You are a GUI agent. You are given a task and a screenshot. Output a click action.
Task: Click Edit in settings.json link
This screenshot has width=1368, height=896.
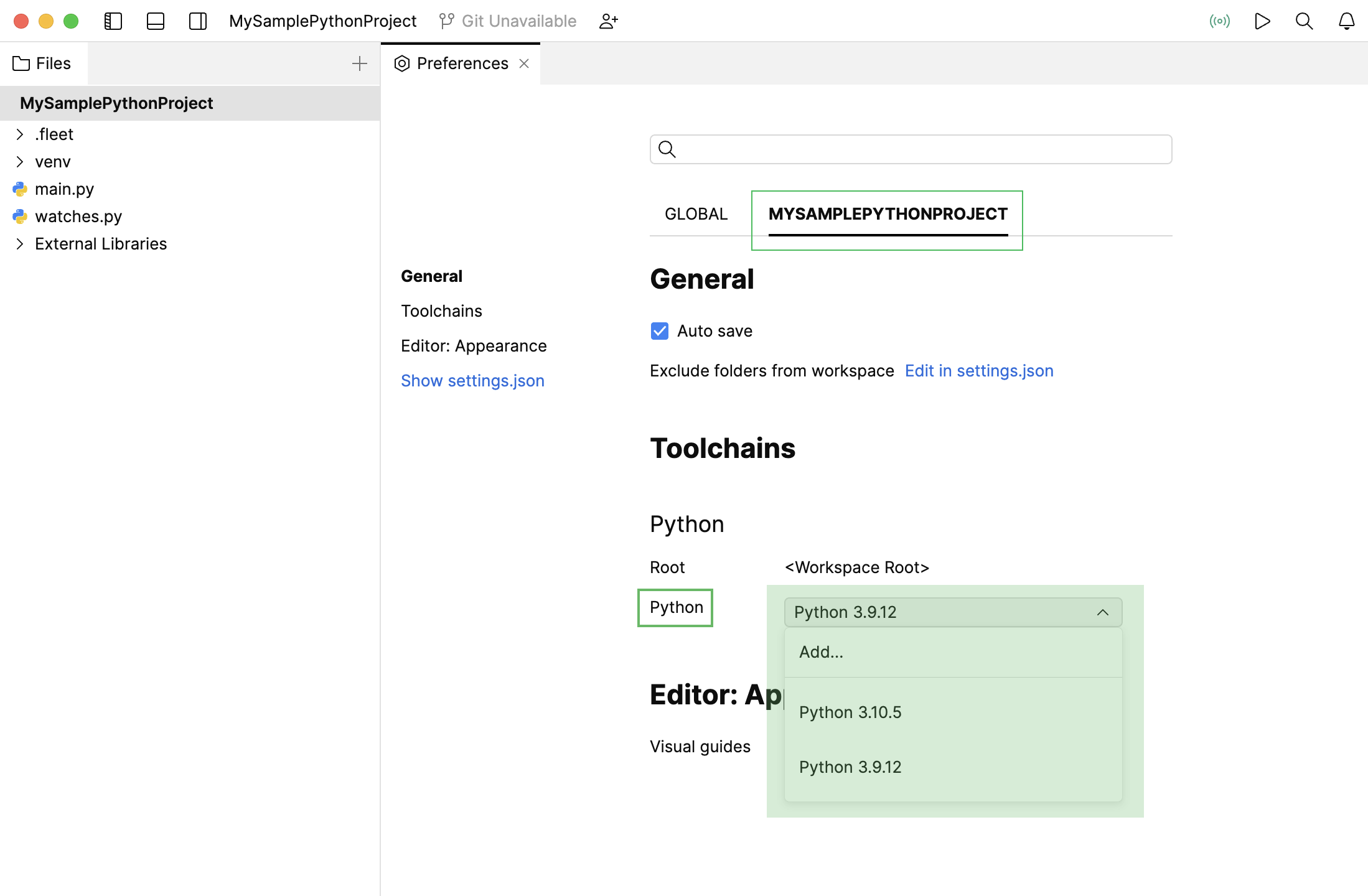[x=979, y=370]
